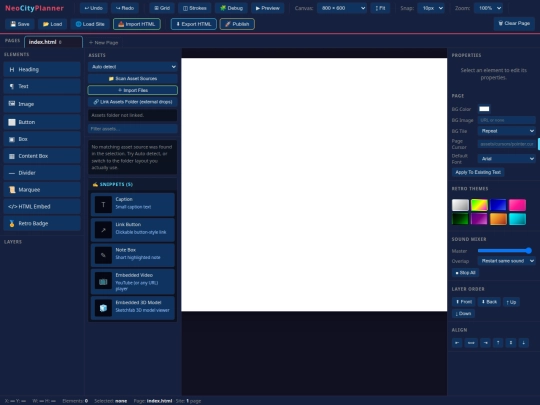Select the index.html page tab
540x405 pixels.
click(53, 42)
